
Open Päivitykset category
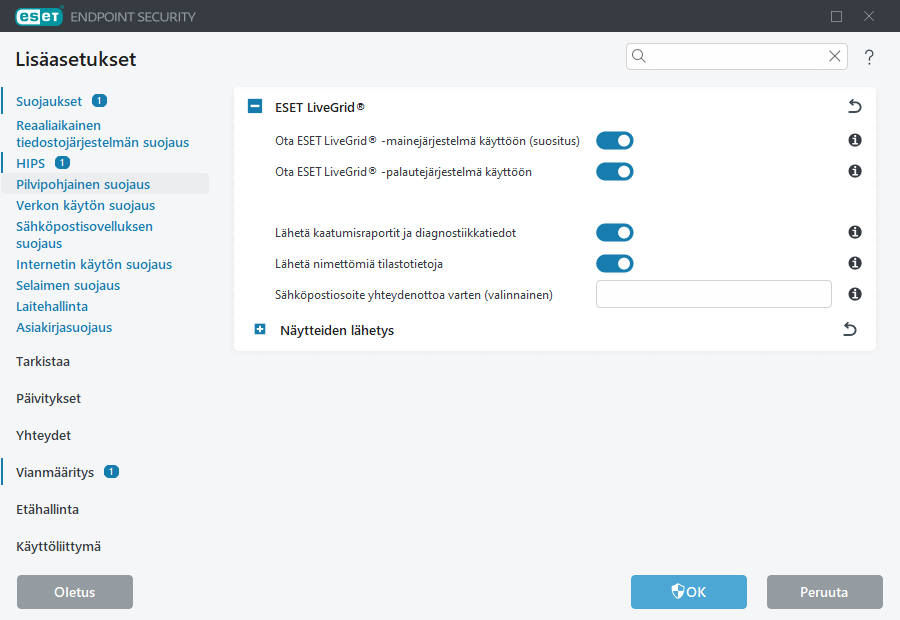(48, 398)
